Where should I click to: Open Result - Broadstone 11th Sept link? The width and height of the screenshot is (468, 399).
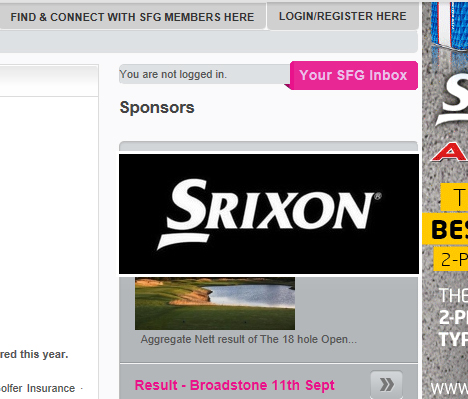click(x=234, y=385)
